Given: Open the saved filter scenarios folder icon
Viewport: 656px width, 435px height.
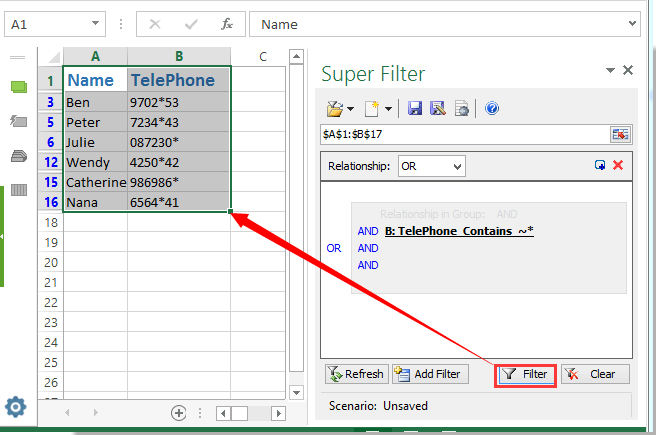Looking at the screenshot, I should coord(334,108).
